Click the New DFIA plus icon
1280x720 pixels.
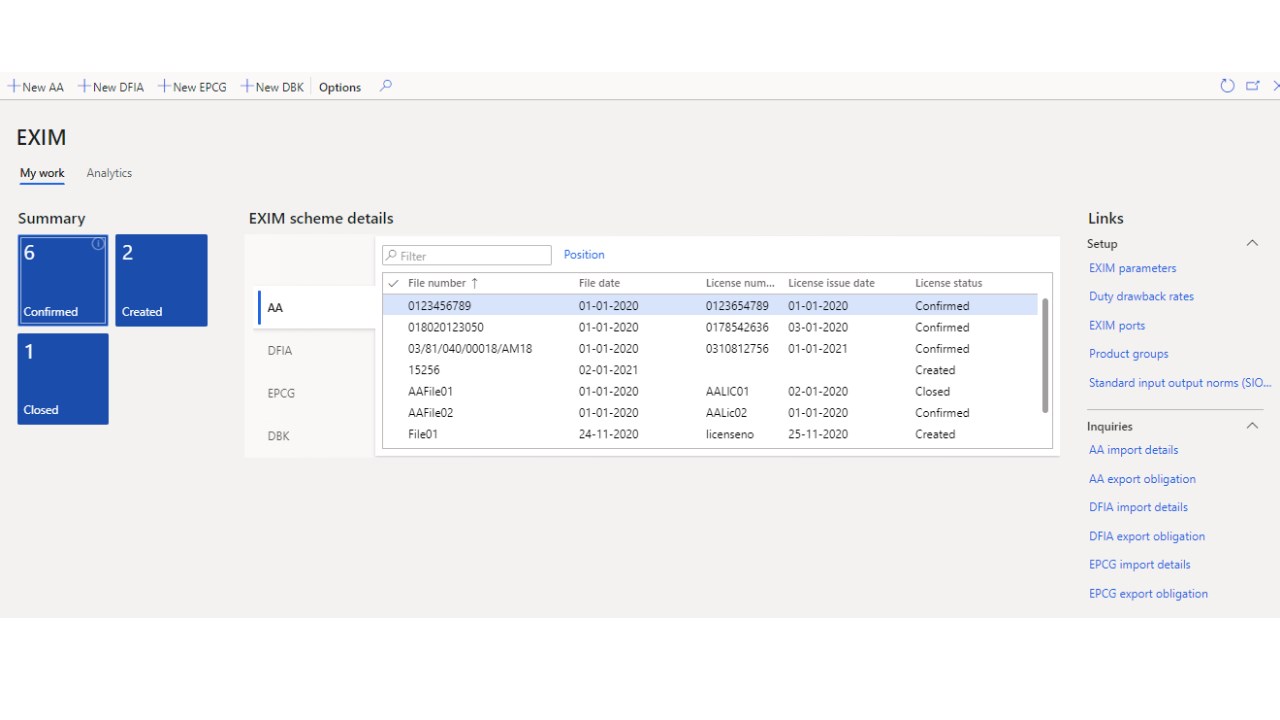pos(84,87)
